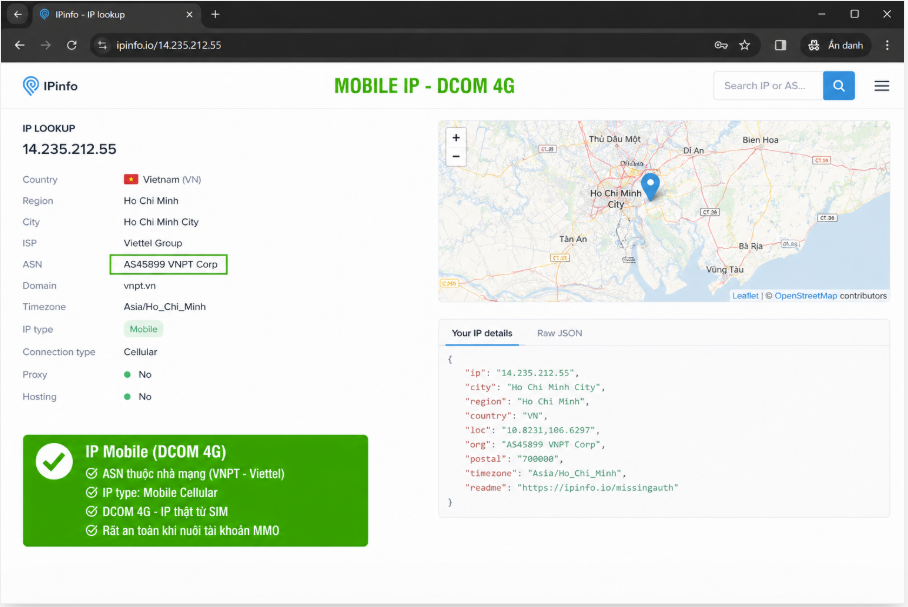Maximize the browser window
This screenshot has width=908, height=607.
click(854, 14)
